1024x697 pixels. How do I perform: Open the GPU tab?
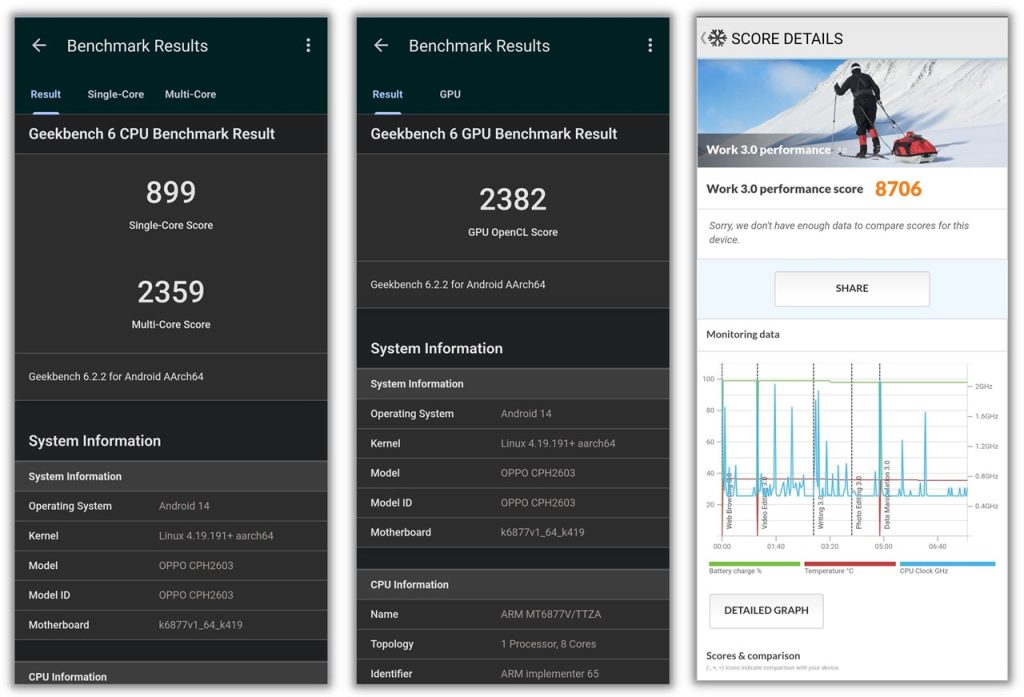[x=450, y=94]
